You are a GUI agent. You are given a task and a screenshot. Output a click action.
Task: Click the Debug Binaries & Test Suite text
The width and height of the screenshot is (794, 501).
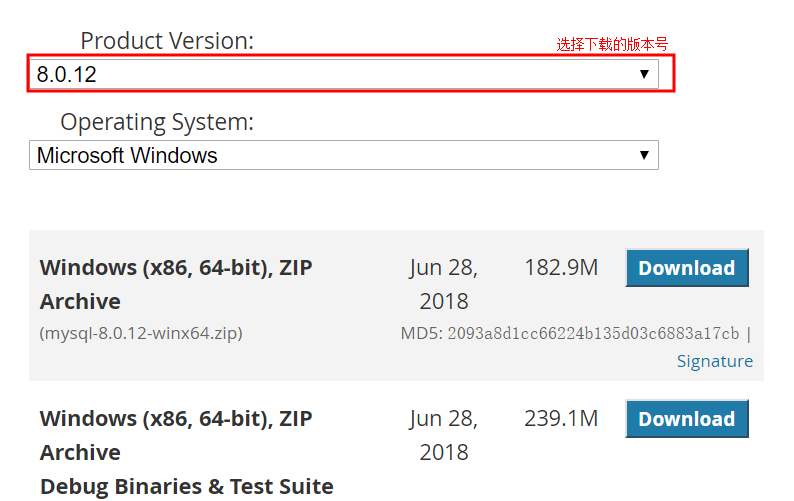pyautogui.click(x=186, y=486)
